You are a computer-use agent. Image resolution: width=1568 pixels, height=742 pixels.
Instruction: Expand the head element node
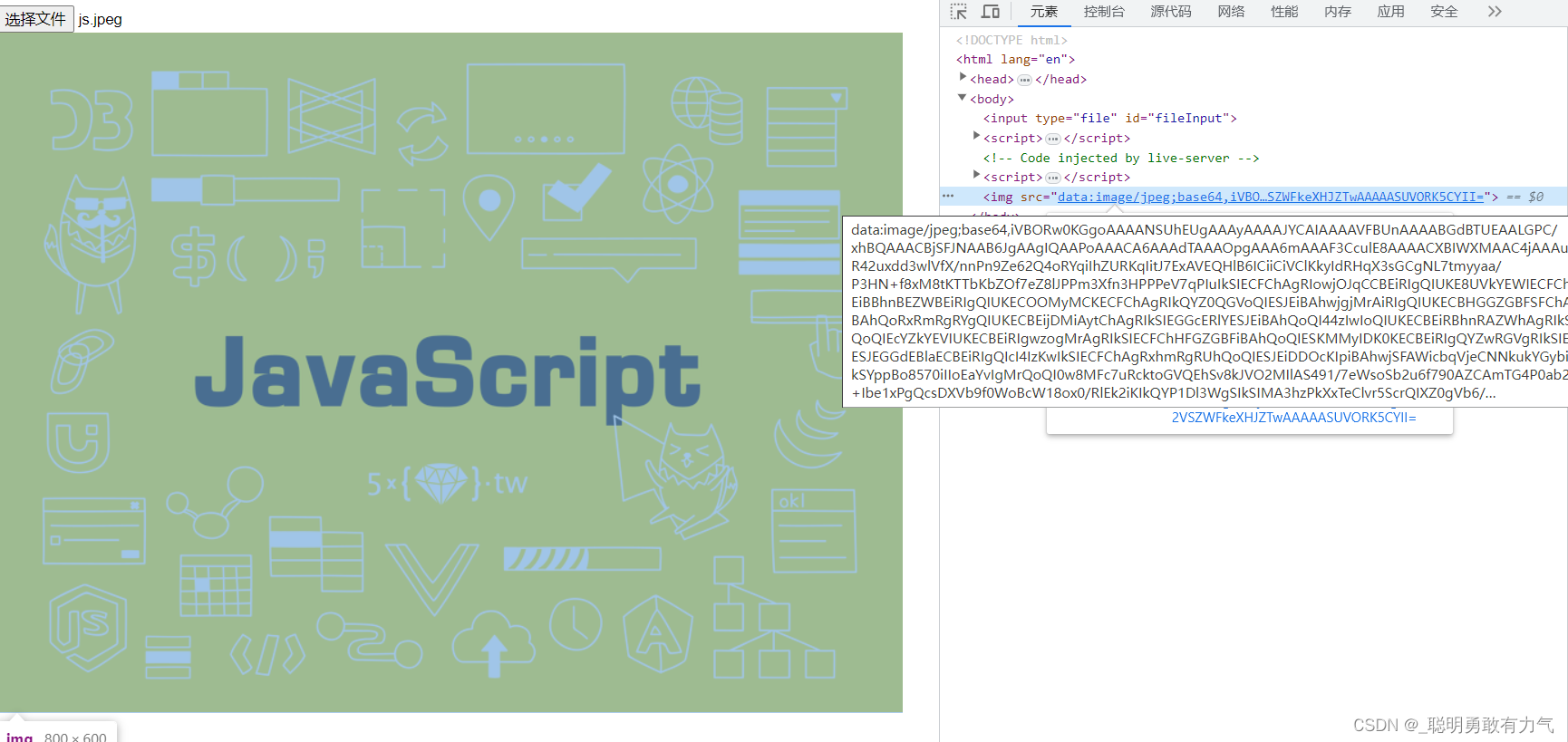[x=963, y=78]
